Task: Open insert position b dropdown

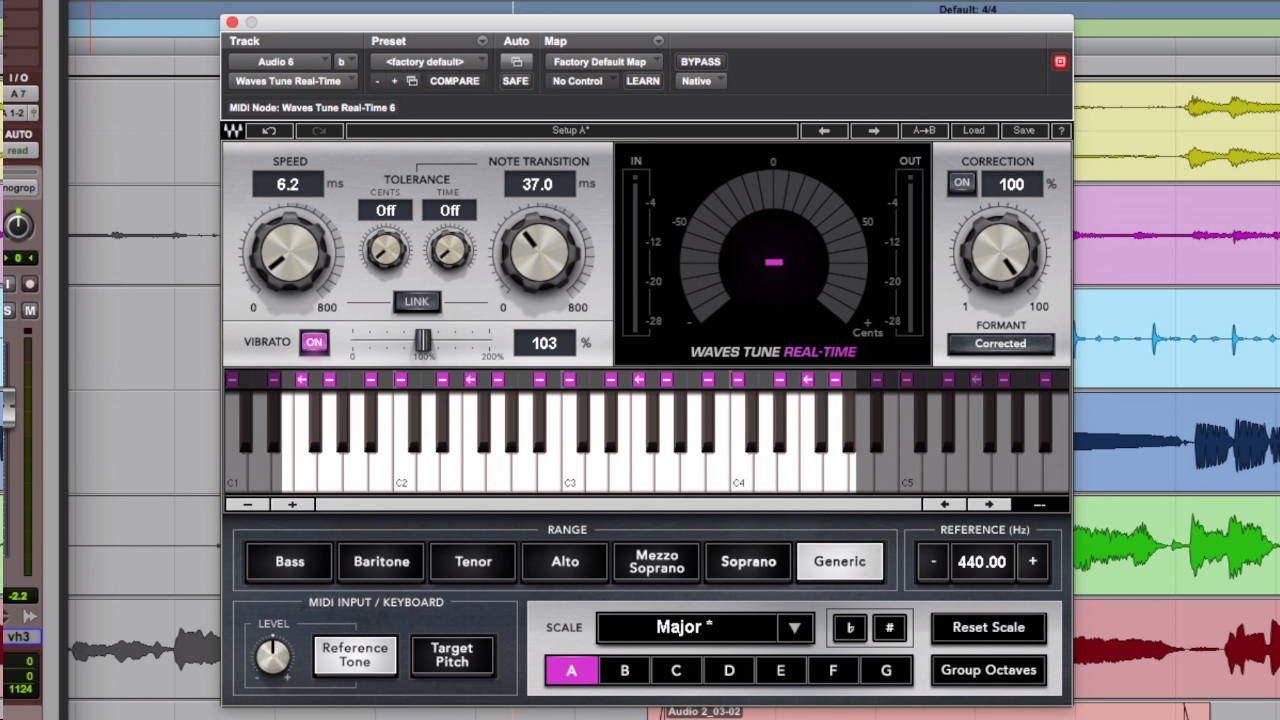Action: (345, 62)
